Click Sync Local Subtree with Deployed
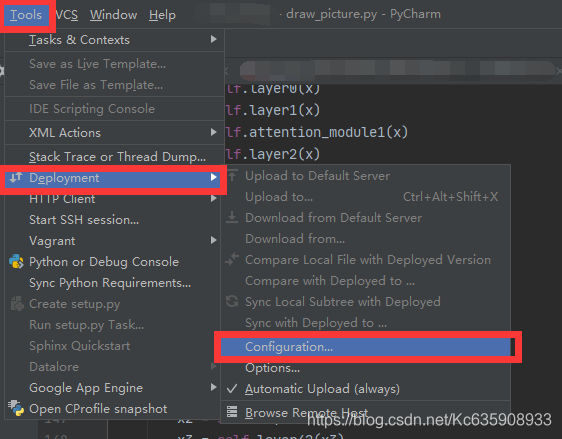562x439 pixels. coord(366,302)
